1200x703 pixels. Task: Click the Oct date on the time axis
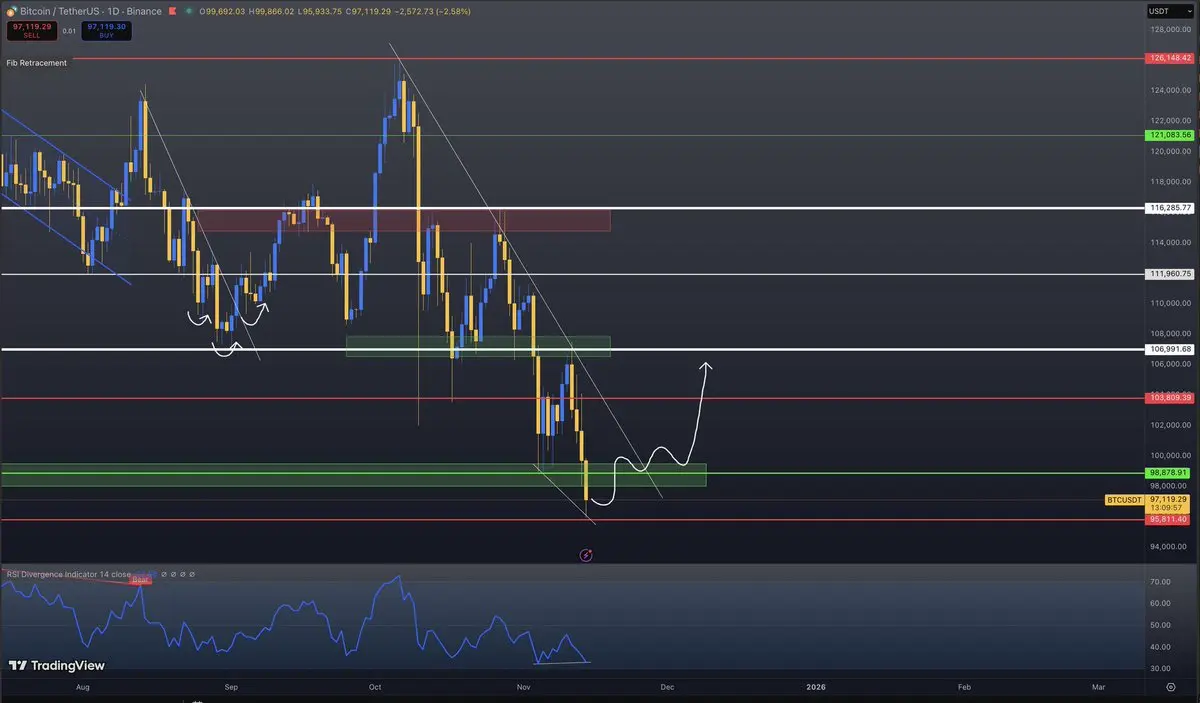coord(375,687)
